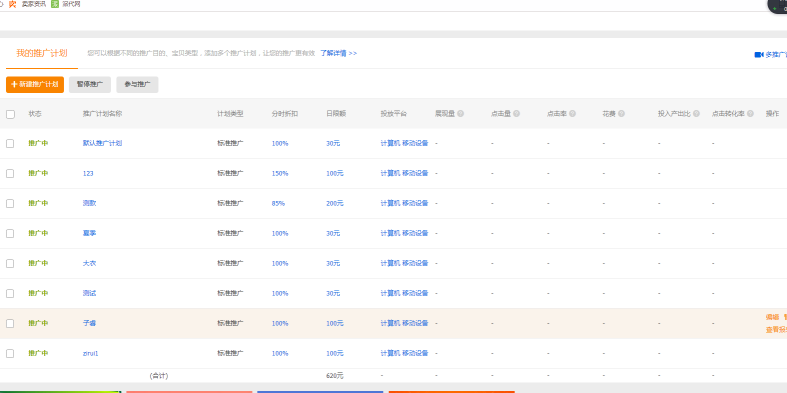
Task: Select the checkbox for the 123 plan
Action: coord(10,174)
